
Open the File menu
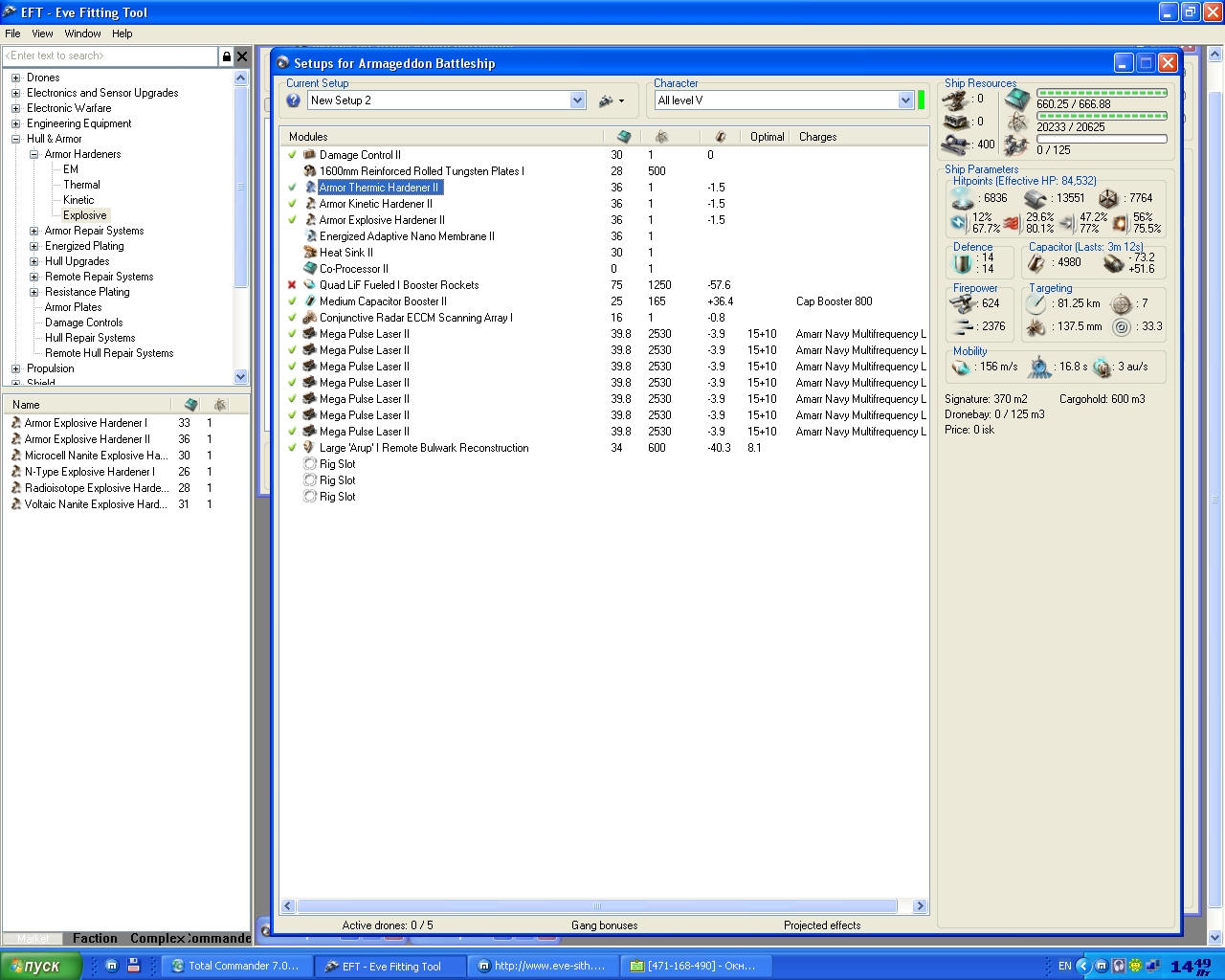point(12,33)
